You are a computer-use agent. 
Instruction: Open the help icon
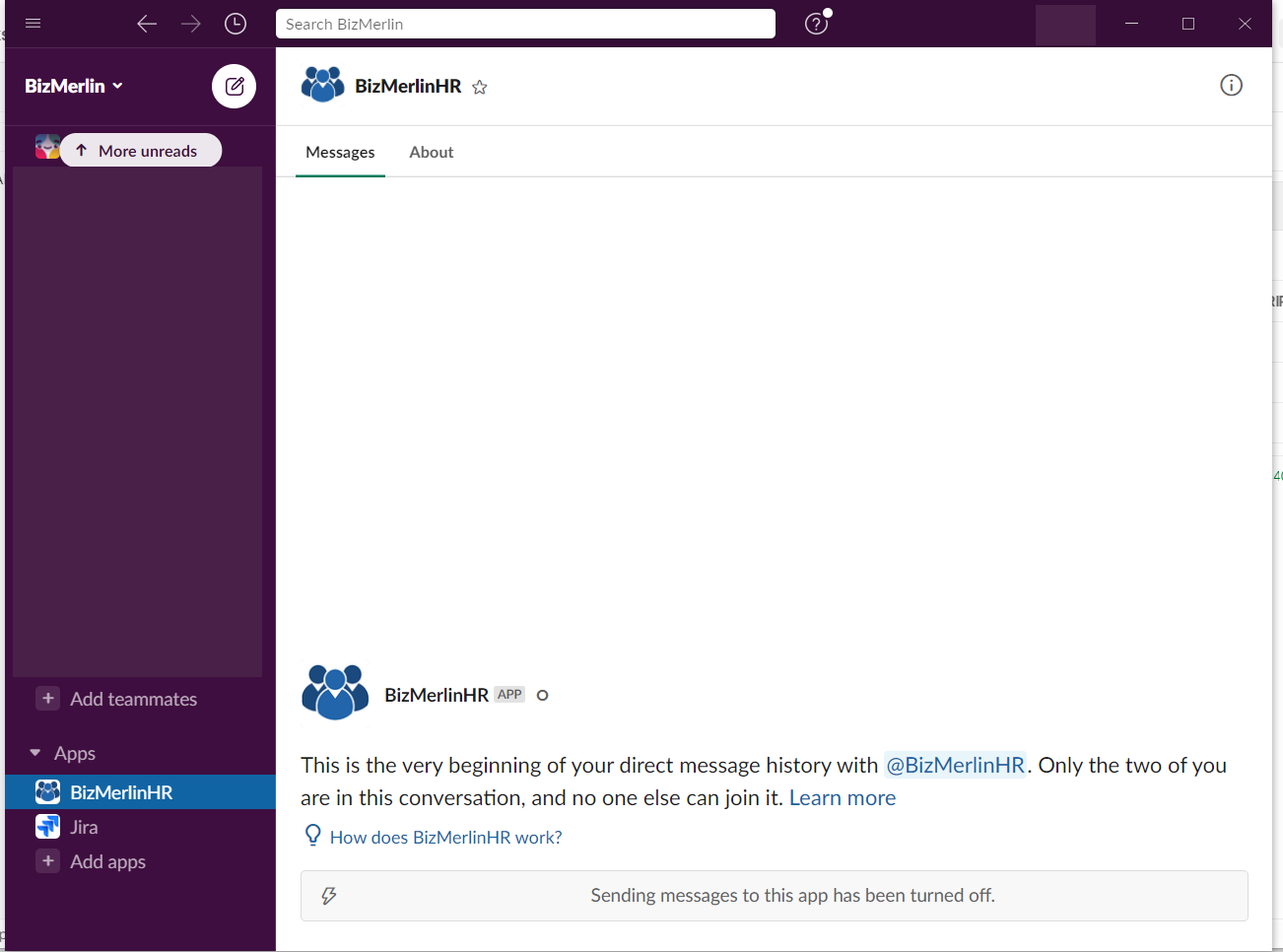[x=816, y=24]
